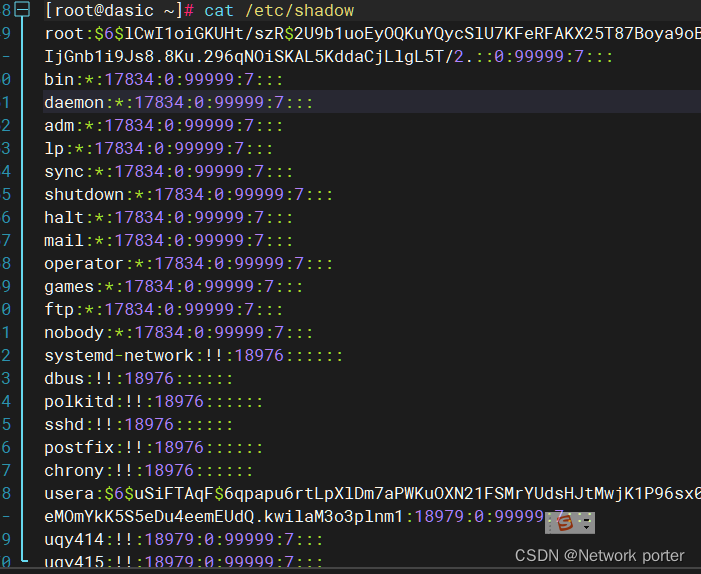
Task: Click the 'halt' user entry
Action: tap(169, 218)
